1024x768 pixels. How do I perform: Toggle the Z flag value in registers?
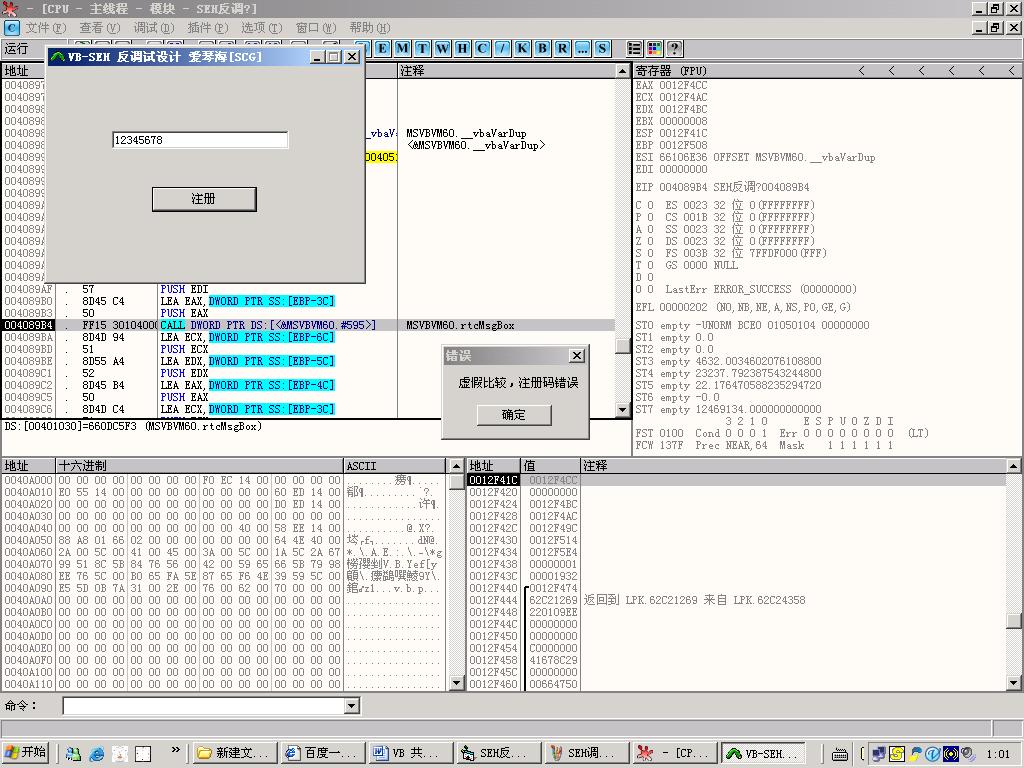click(650, 241)
